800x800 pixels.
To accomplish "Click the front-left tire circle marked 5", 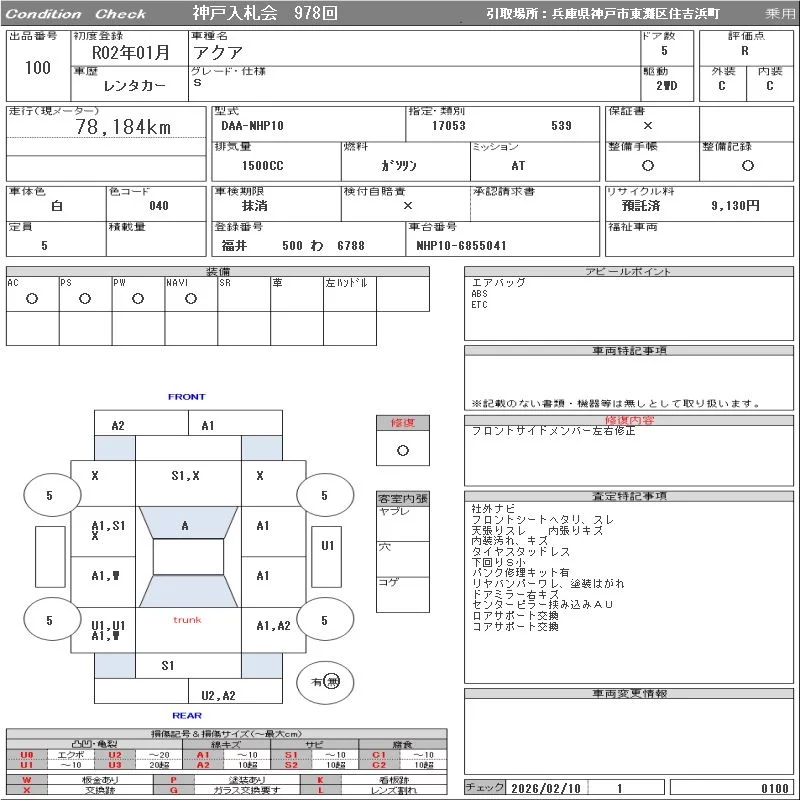I will tap(49, 495).
